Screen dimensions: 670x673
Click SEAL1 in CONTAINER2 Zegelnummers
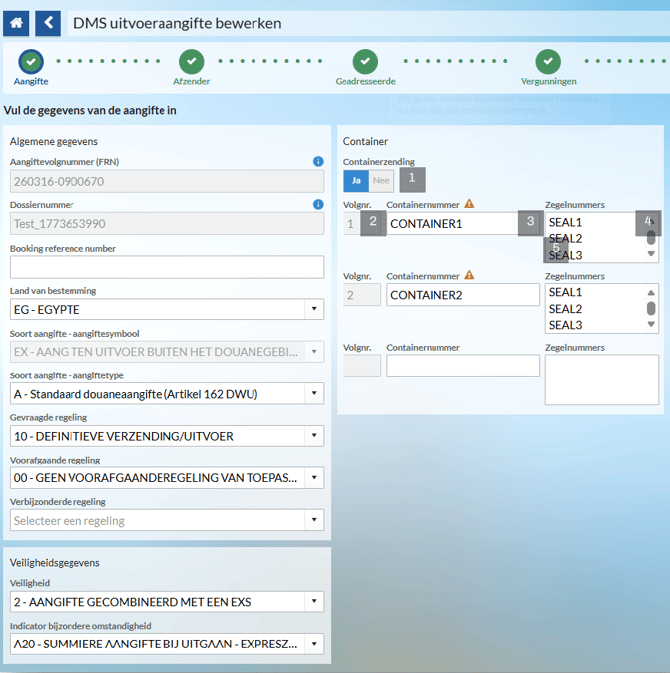pyautogui.click(x=565, y=292)
